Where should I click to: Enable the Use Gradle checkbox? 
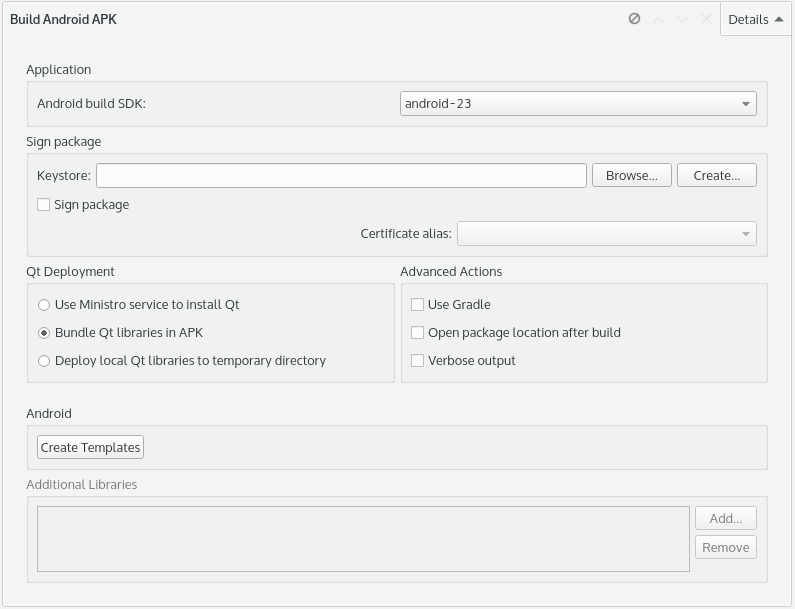pyautogui.click(x=417, y=304)
